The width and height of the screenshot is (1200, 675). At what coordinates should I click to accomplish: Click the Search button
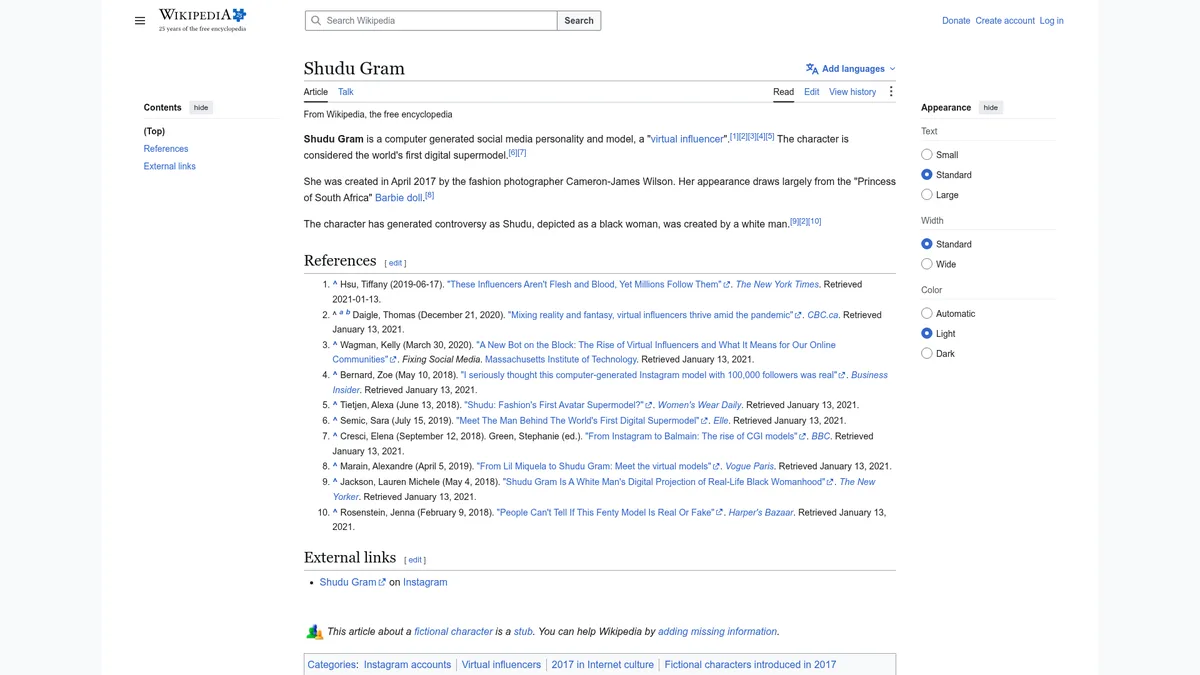coord(579,20)
